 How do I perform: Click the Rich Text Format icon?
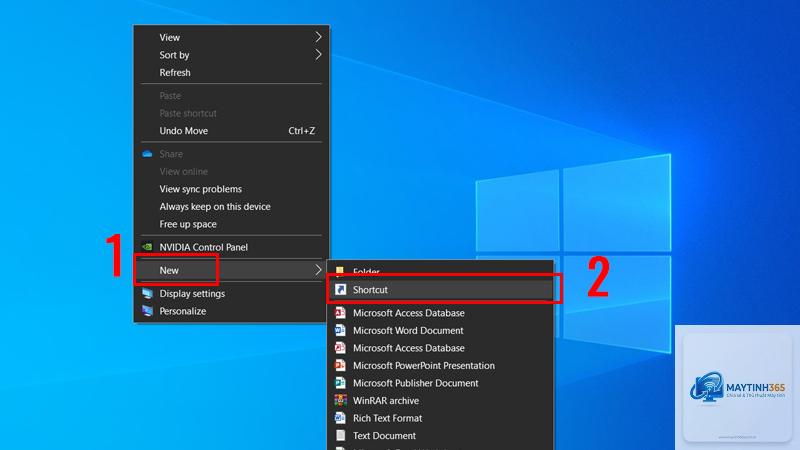340,418
